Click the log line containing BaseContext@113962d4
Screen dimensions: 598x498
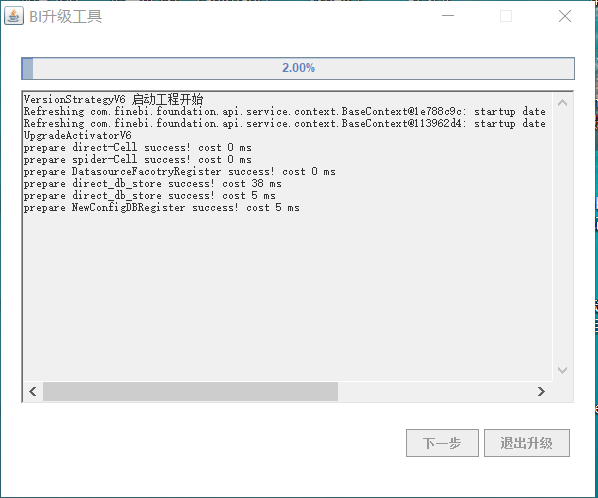pos(285,124)
